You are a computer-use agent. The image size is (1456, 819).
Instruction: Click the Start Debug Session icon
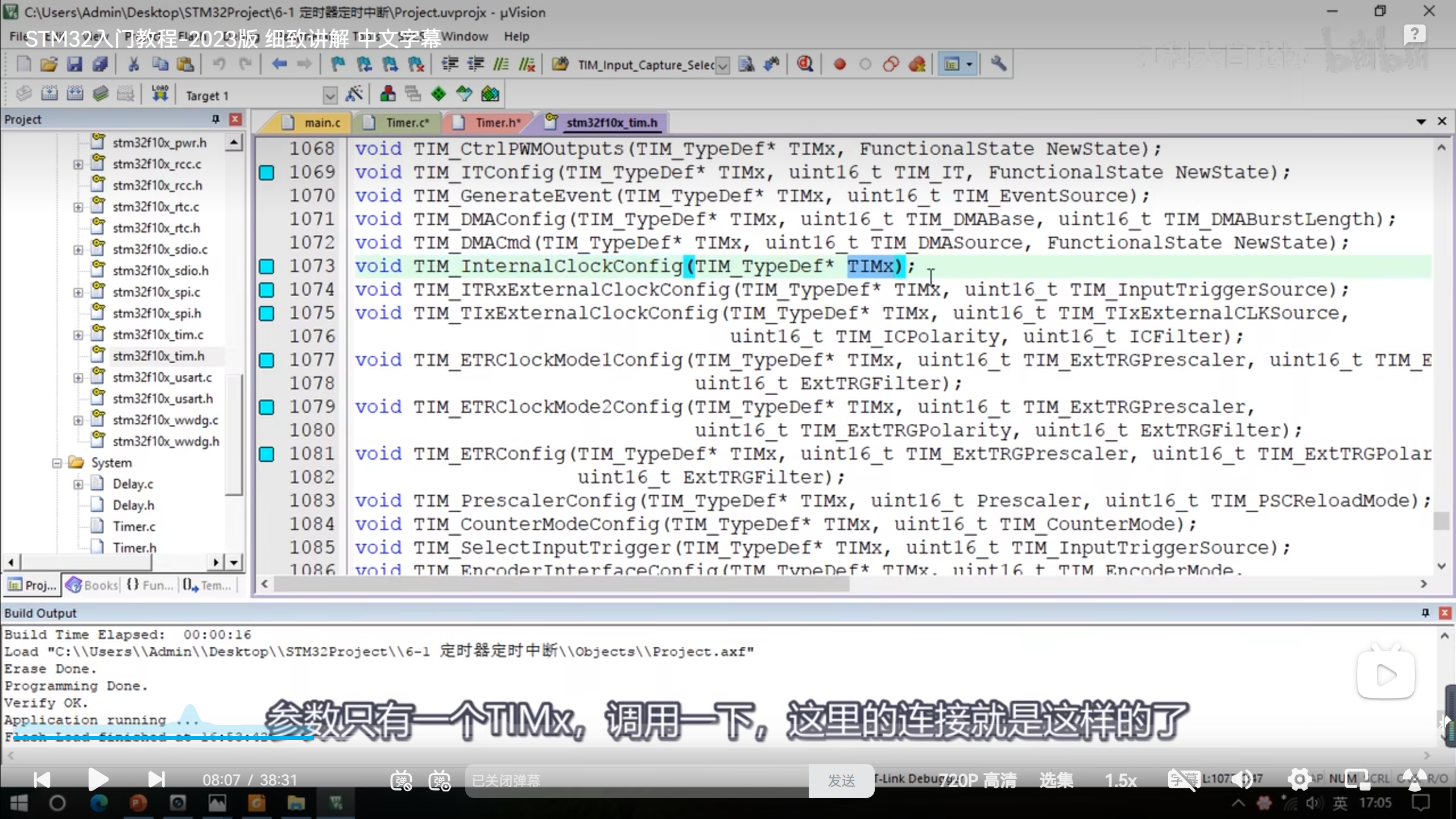coord(804,64)
